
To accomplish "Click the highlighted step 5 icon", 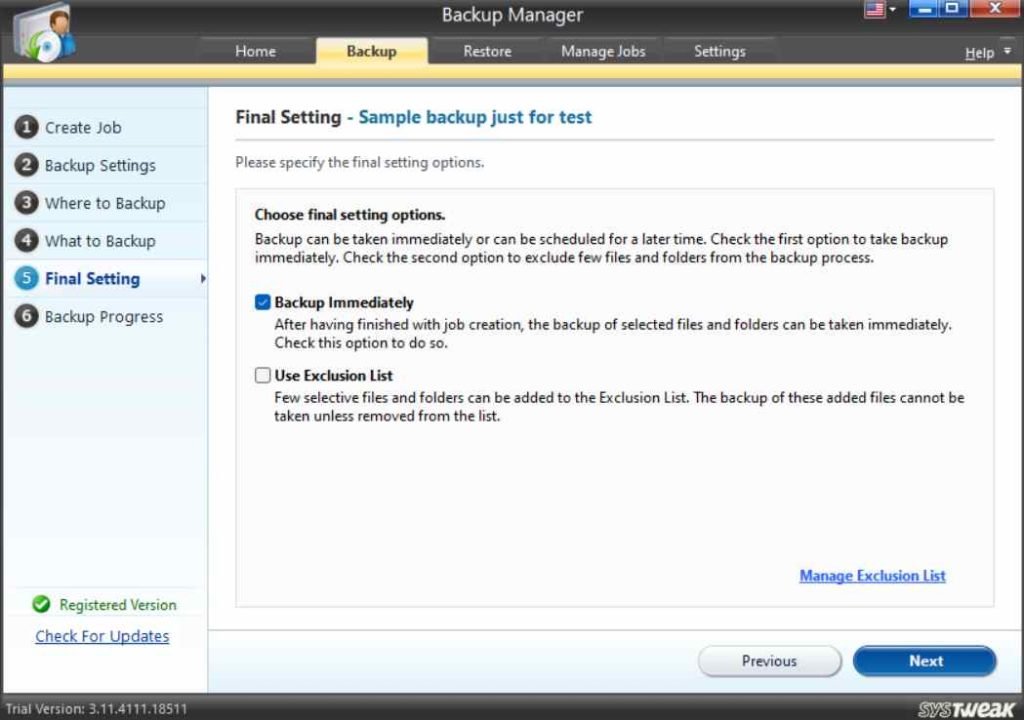I will [26, 278].
